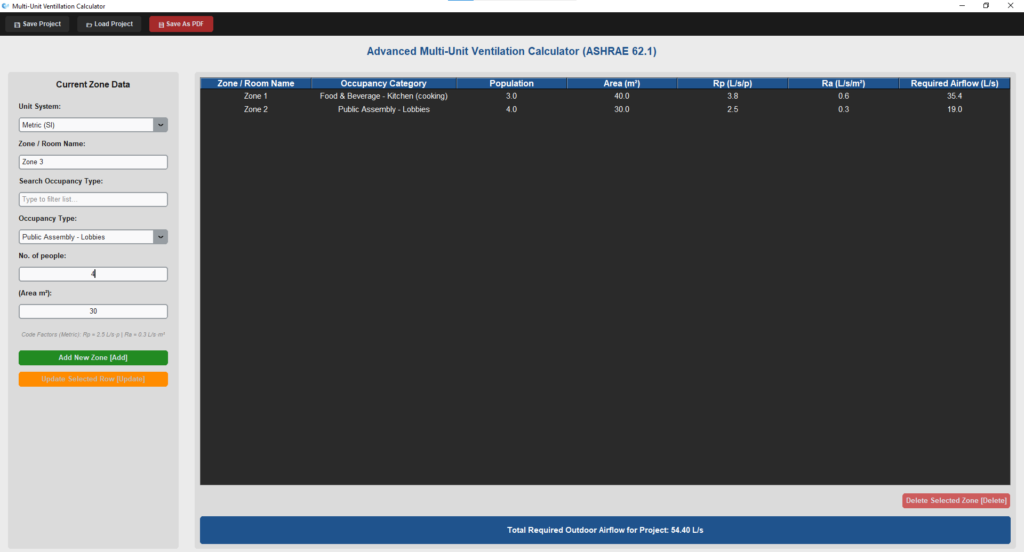Open the Unit System dropdown arrow
The height and width of the screenshot is (552, 1024).
click(x=161, y=125)
